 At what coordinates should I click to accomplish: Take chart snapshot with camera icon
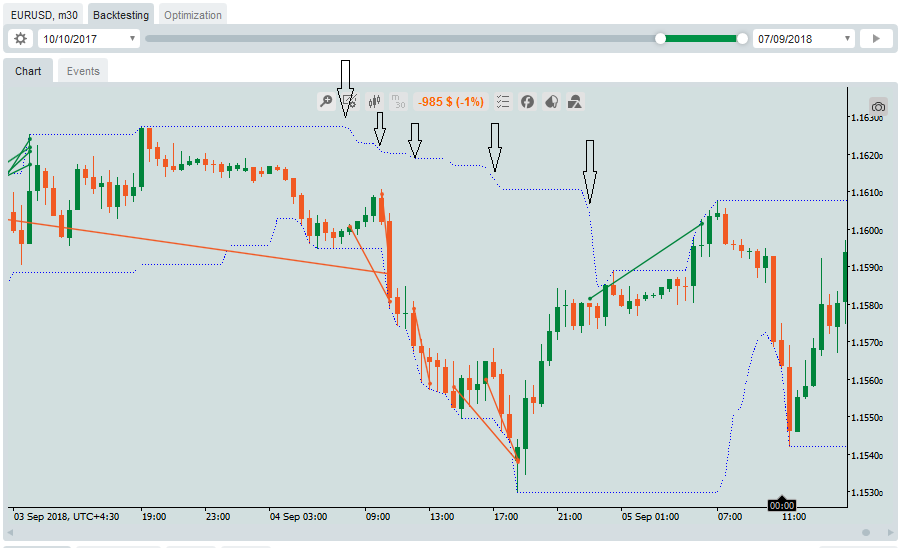coord(878,107)
